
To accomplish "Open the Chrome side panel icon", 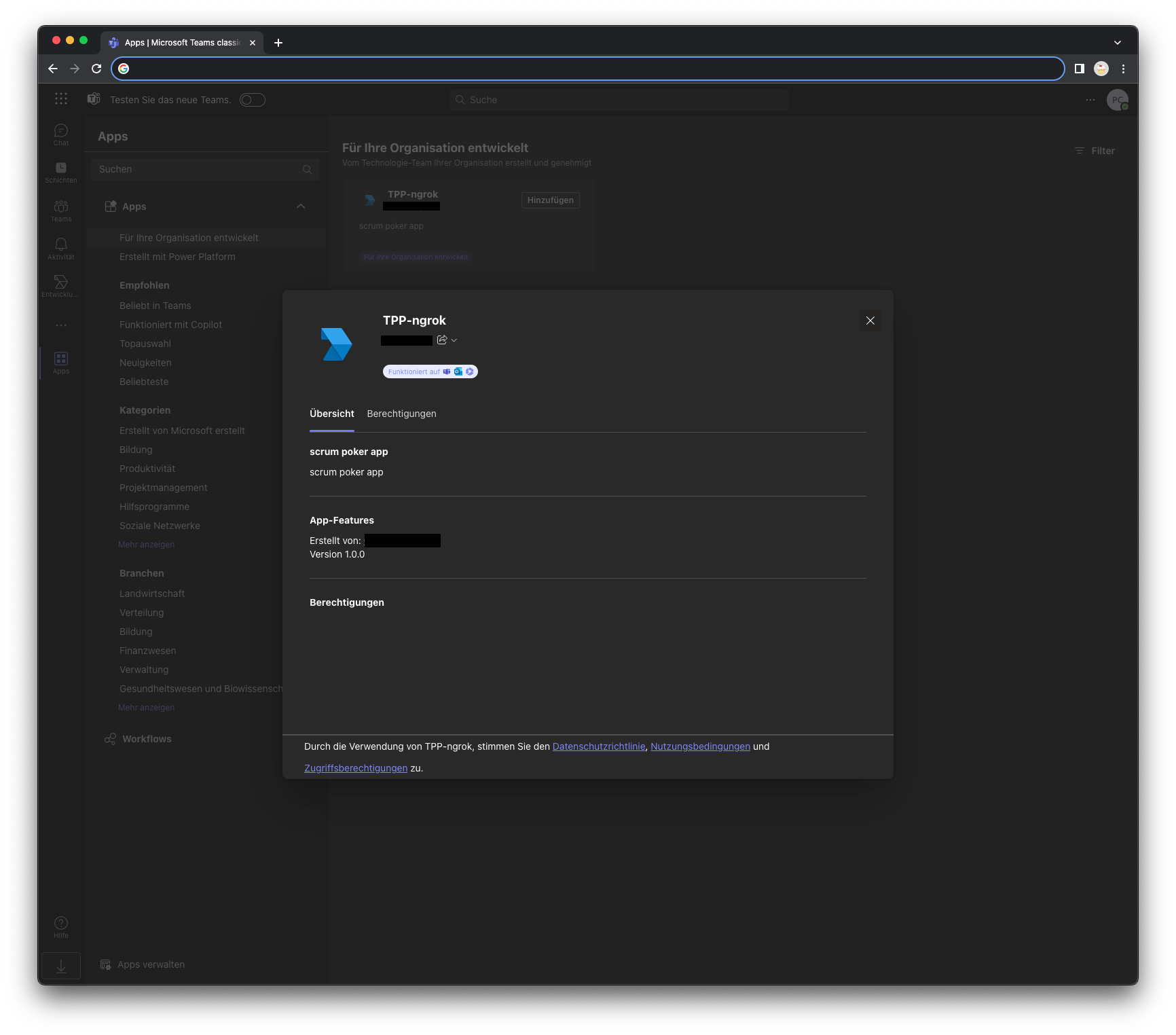I will click(x=1079, y=69).
